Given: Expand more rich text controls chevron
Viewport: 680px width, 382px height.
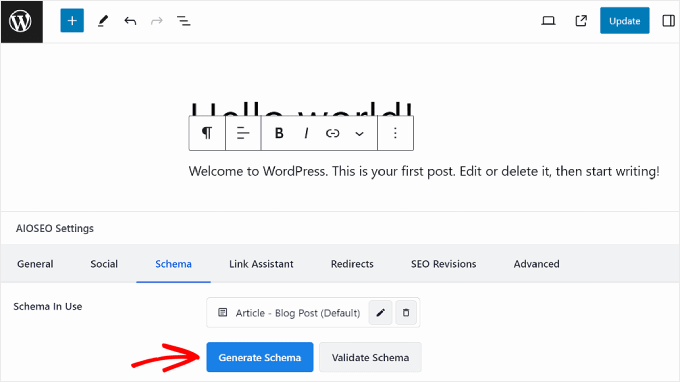Looking at the screenshot, I should (x=359, y=134).
